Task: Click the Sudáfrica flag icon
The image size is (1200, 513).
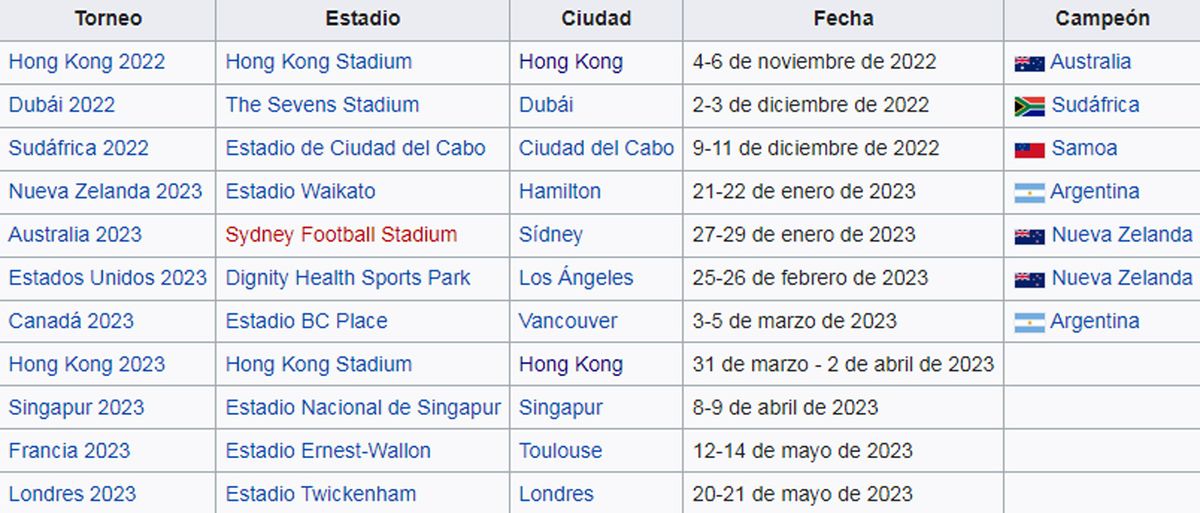Action: pyautogui.click(x=1029, y=105)
